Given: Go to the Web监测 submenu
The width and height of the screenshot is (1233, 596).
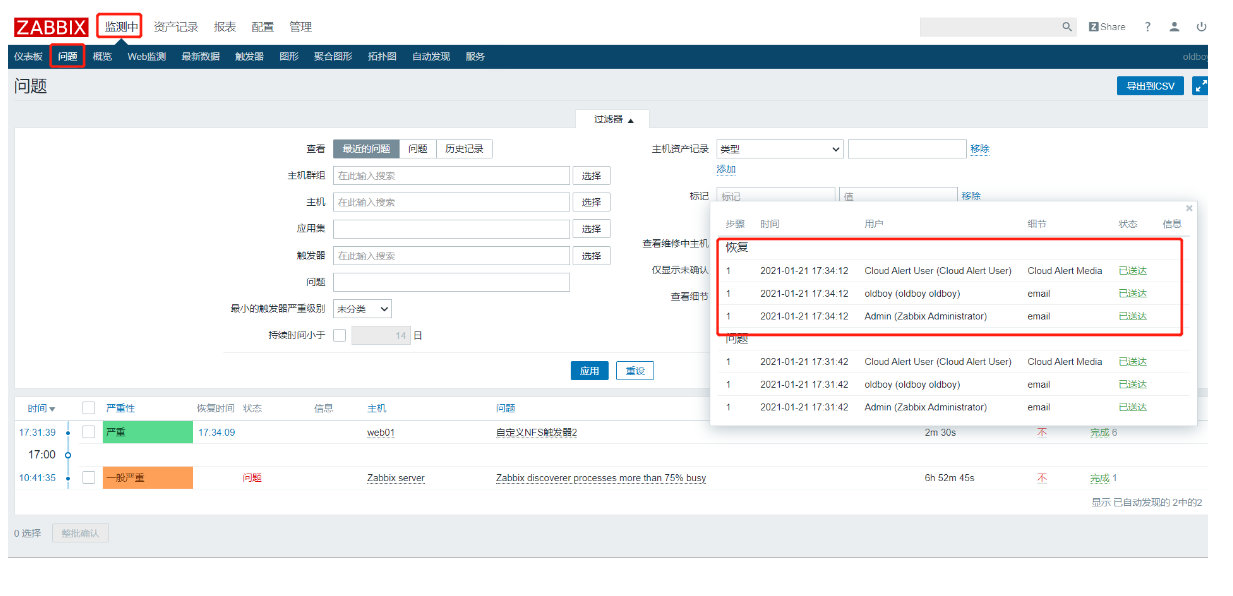Looking at the screenshot, I should 146,57.
